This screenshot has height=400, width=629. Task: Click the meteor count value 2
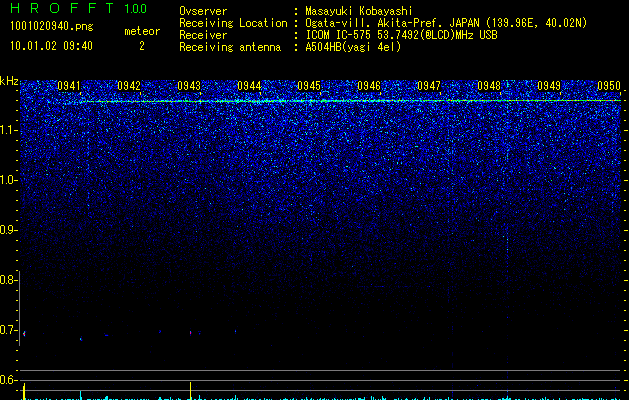[142, 46]
